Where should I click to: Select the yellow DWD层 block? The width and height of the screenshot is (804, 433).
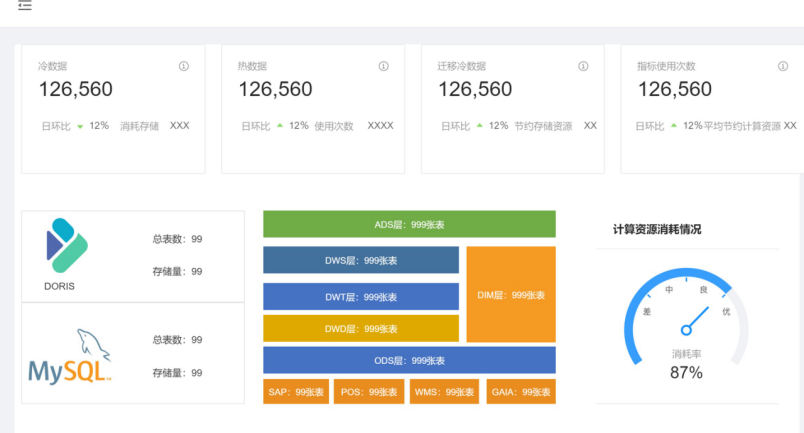tap(361, 328)
